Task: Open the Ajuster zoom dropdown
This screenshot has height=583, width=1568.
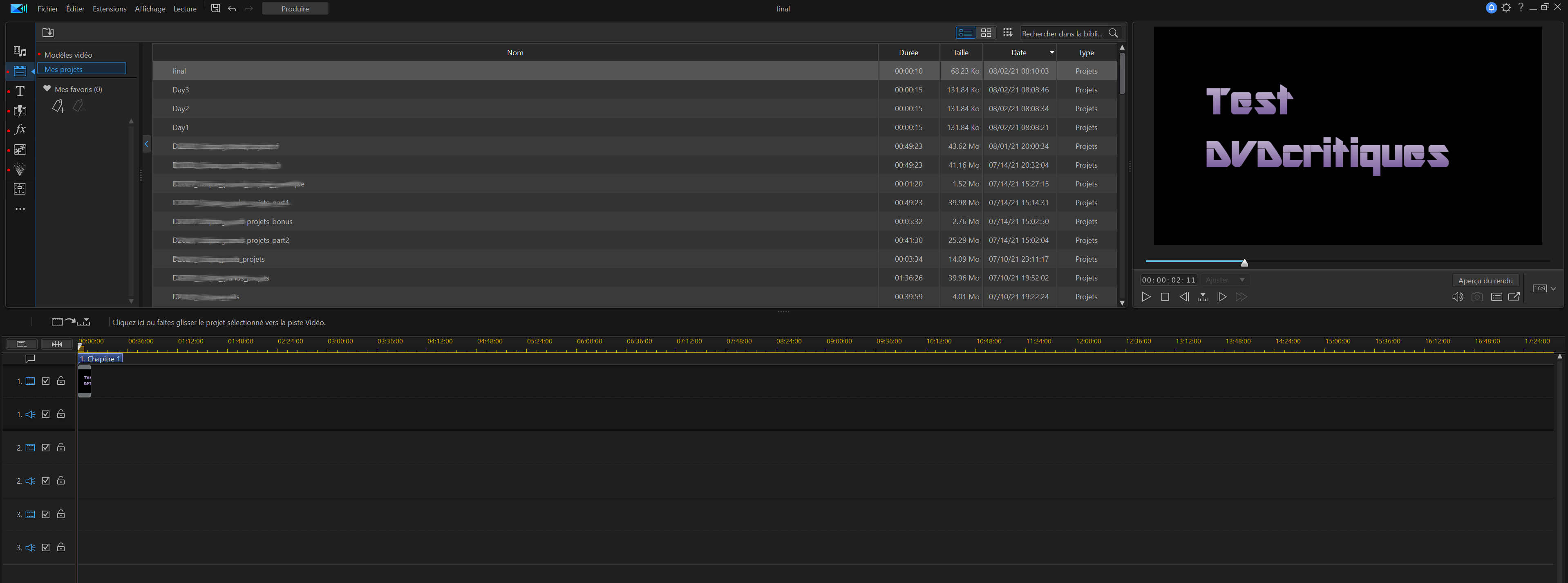Action: [x=1225, y=280]
